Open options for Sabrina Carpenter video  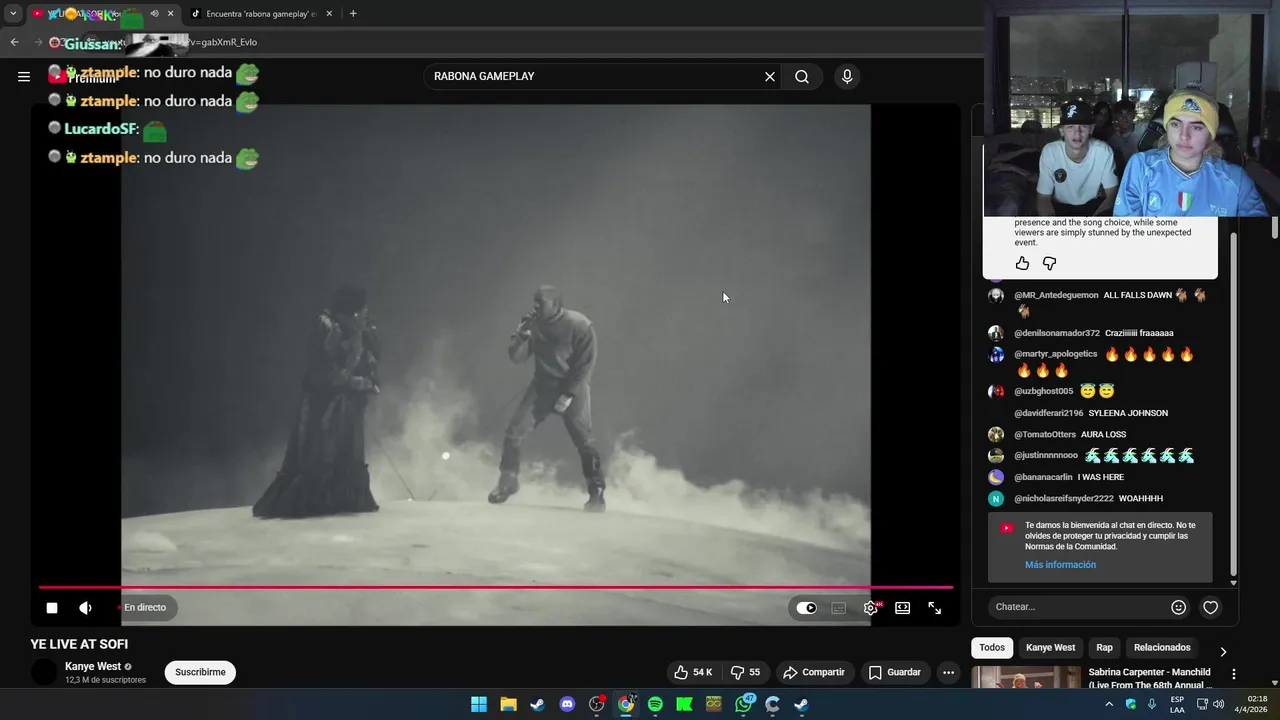(x=1234, y=674)
